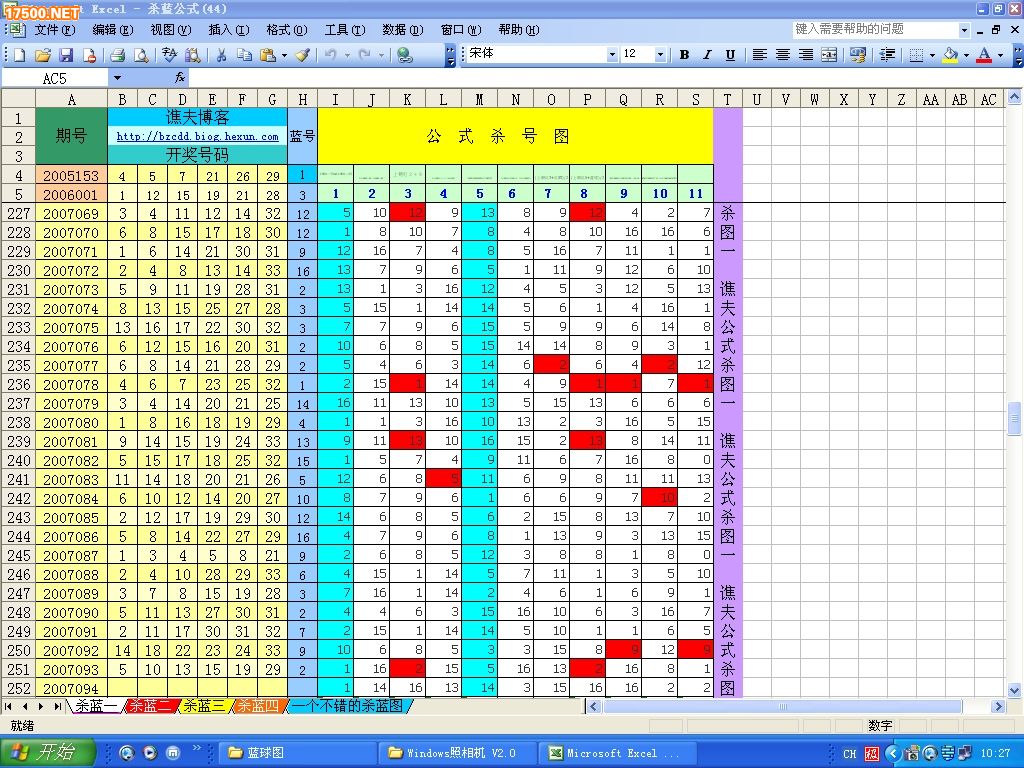Click the Windows 开始 start button

pyautogui.click(x=47, y=753)
